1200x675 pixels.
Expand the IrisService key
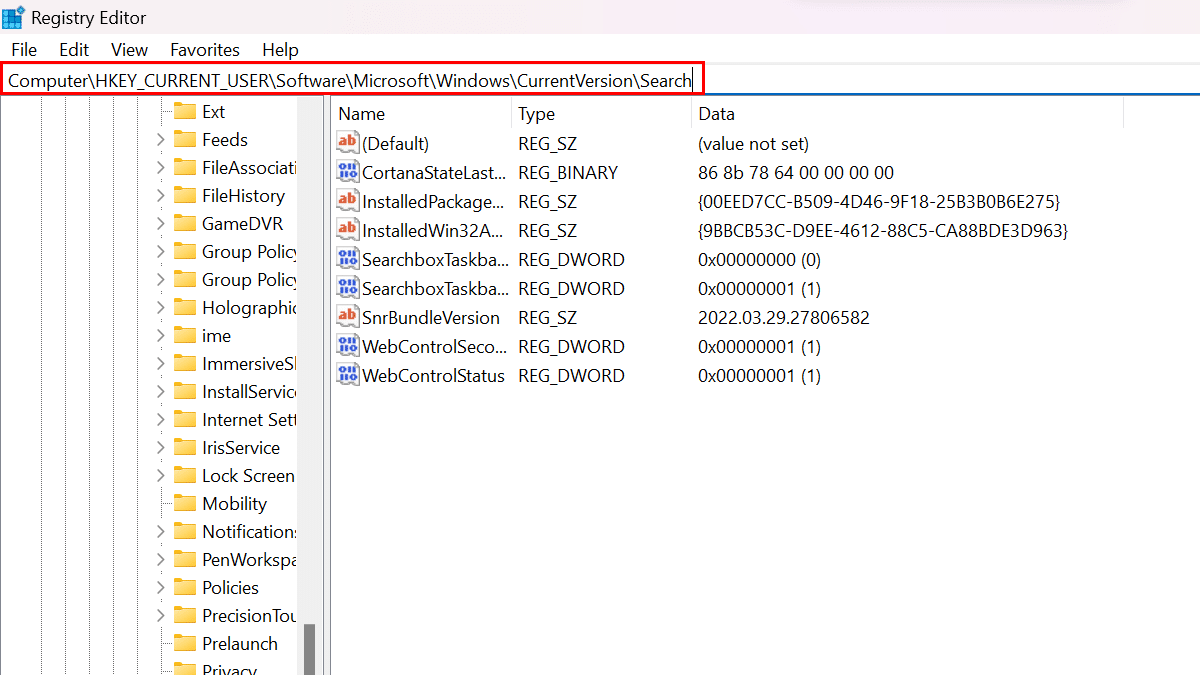(x=160, y=447)
